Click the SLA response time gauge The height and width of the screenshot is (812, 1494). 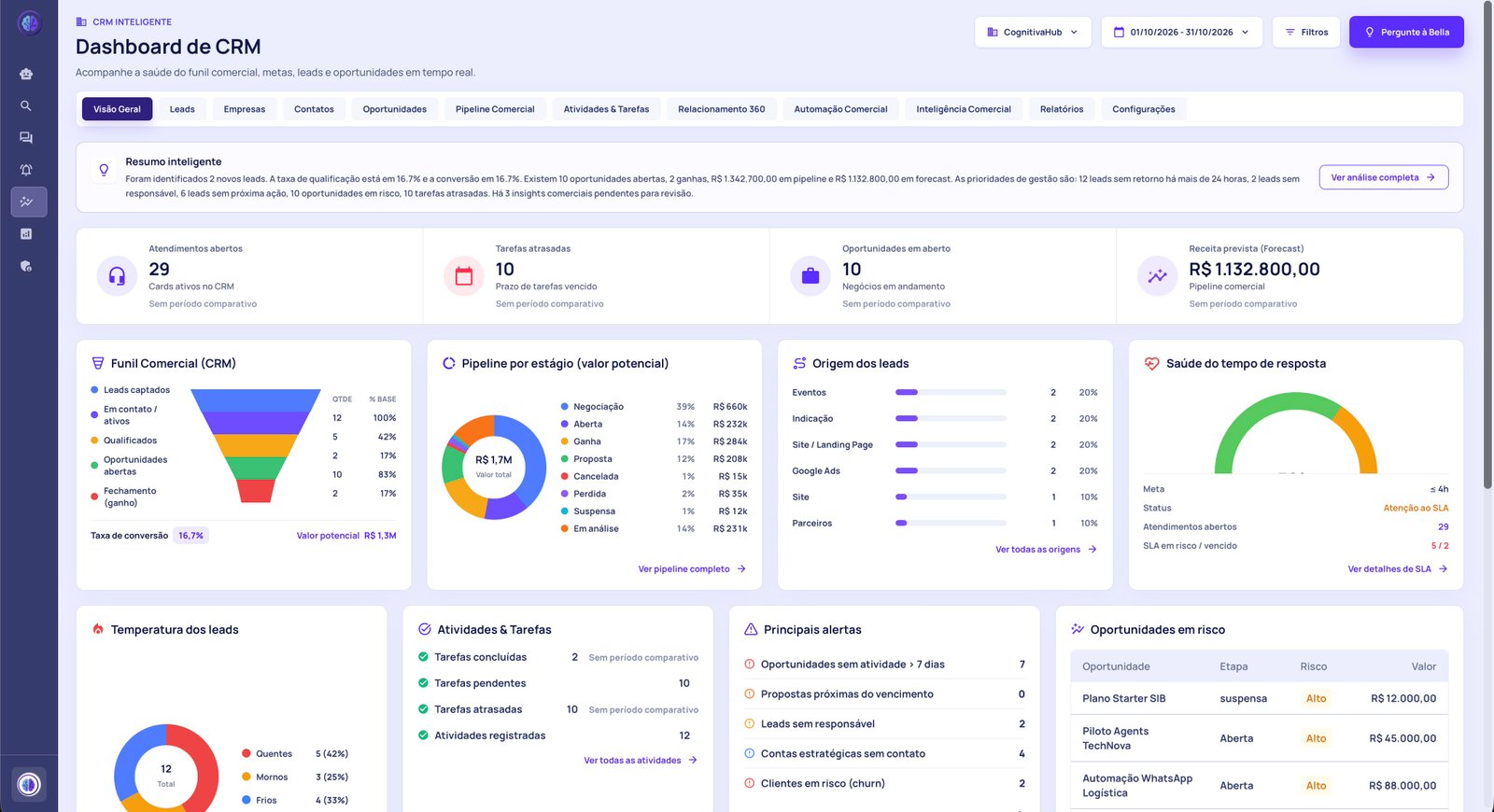[1295, 433]
